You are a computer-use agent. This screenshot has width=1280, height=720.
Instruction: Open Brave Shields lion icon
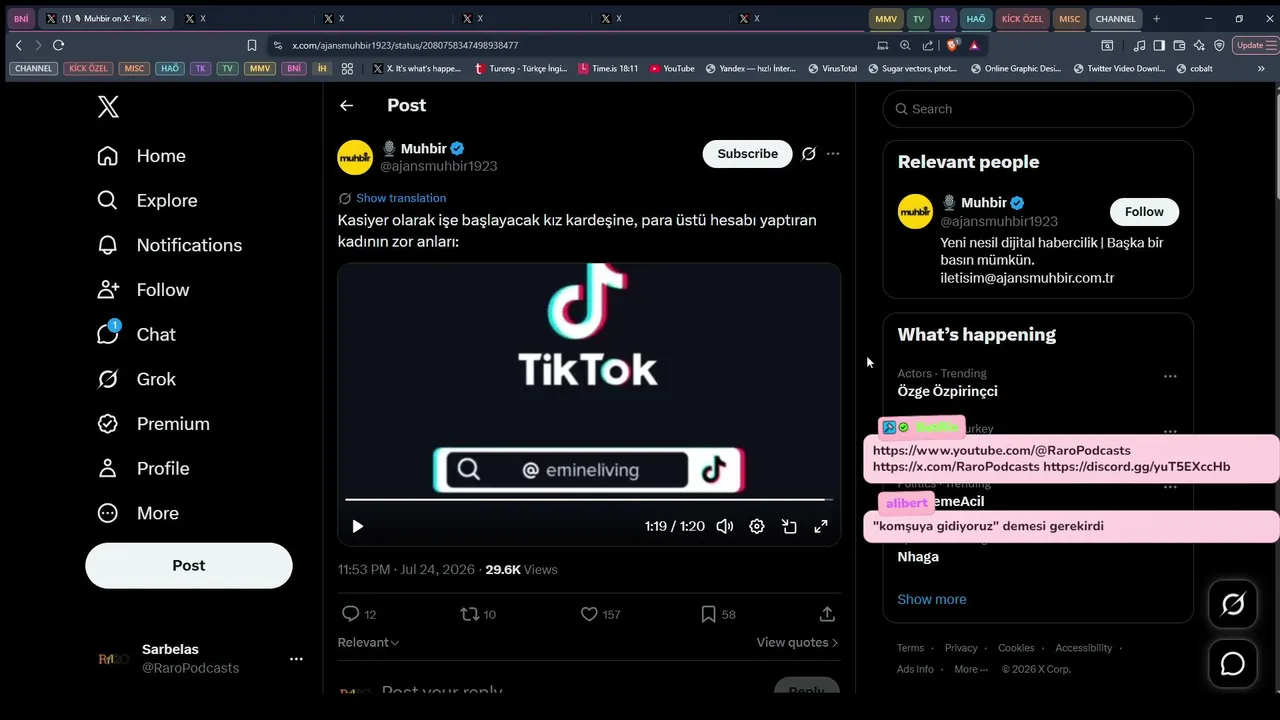tap(953, 45)
